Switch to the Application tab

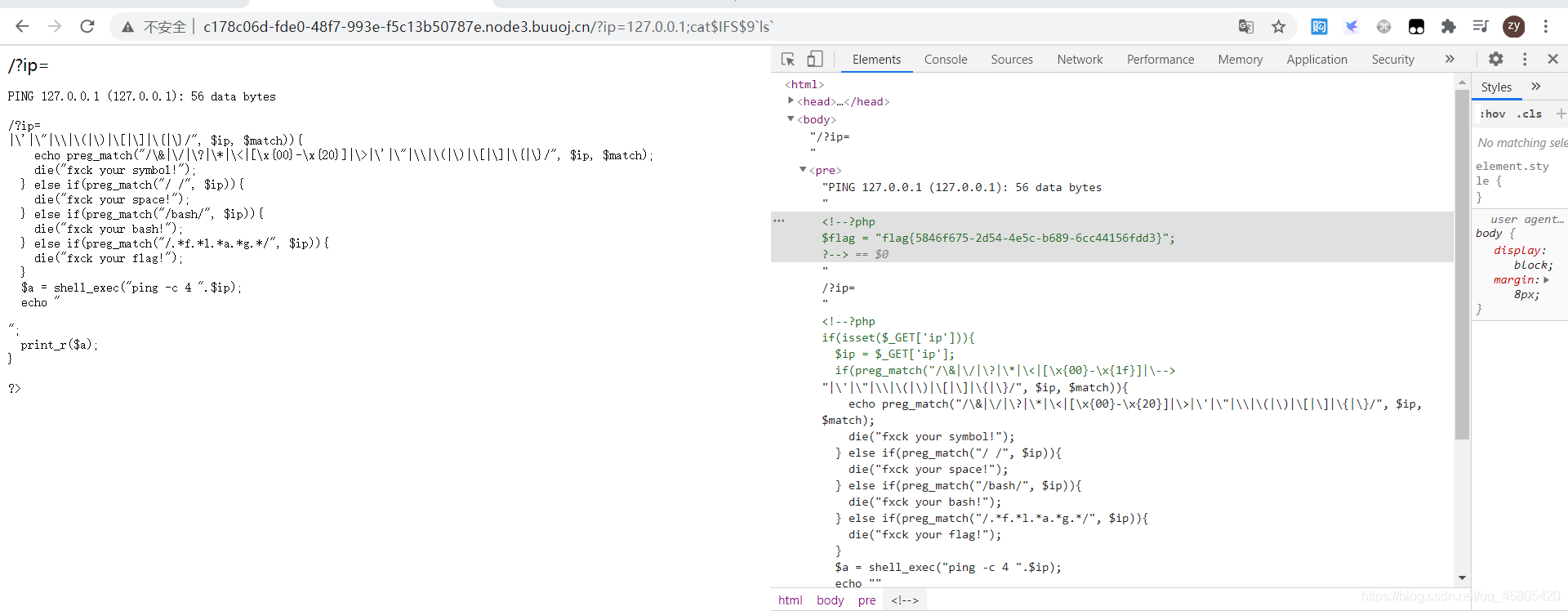coord(1316,60)
